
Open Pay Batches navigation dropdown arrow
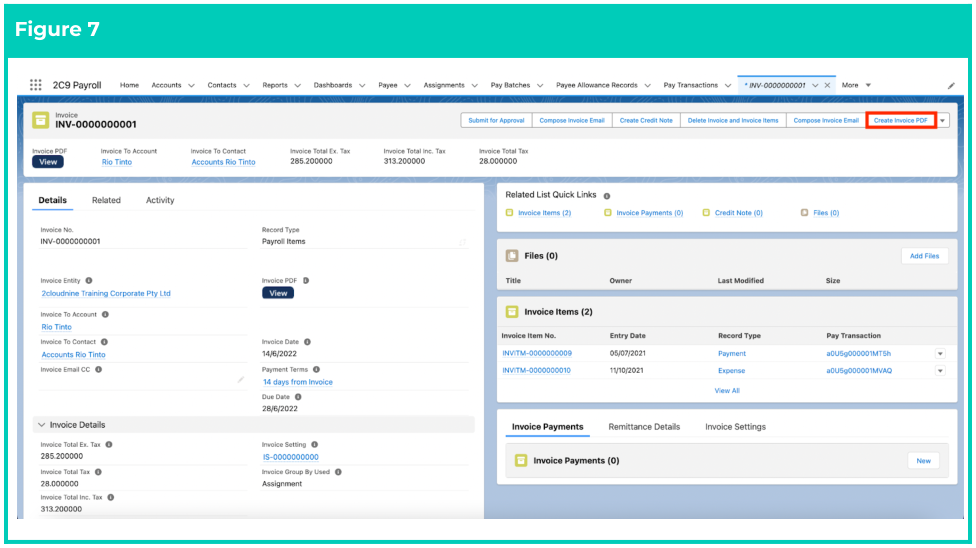[540, 85]
